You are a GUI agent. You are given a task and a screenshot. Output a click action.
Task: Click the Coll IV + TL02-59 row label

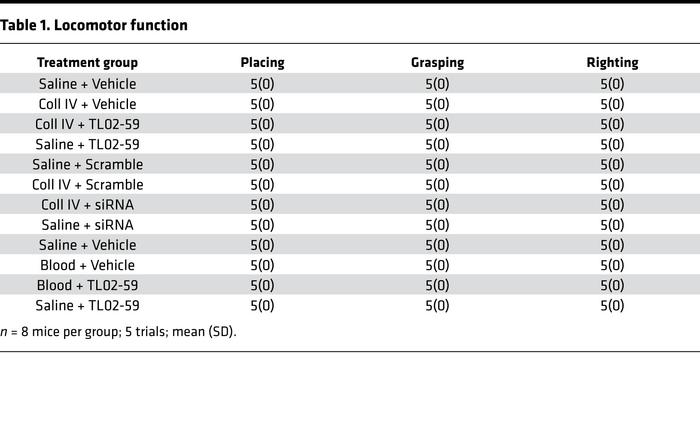tap(87, 124)
